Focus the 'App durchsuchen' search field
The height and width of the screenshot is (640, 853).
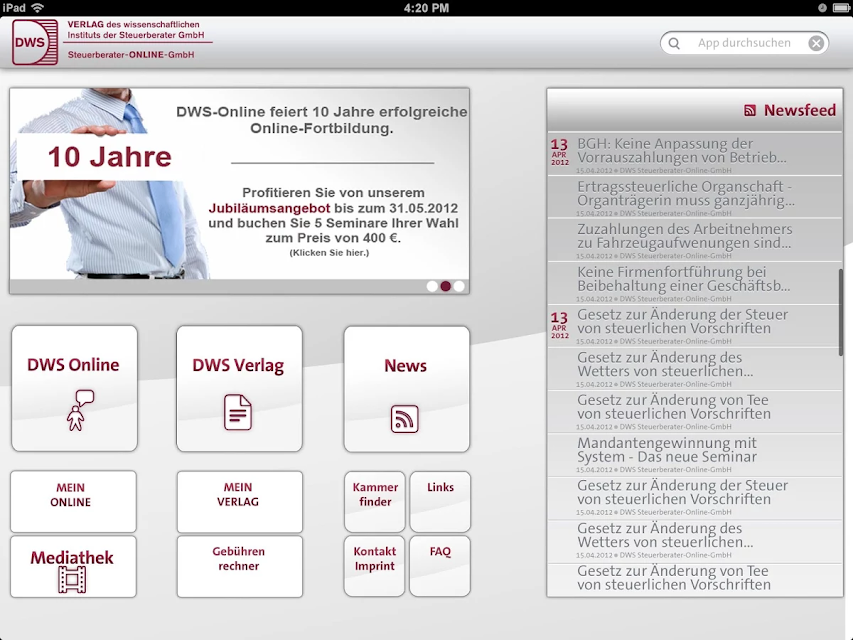pos(744,44)
